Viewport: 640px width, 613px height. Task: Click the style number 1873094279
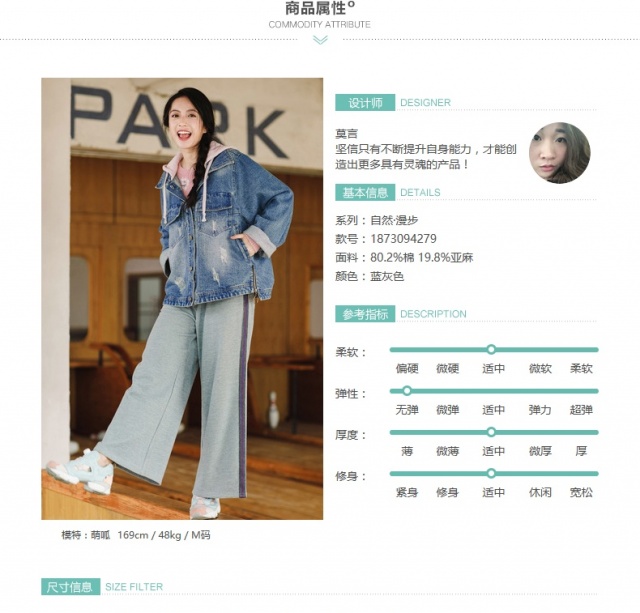coord(403,239)
